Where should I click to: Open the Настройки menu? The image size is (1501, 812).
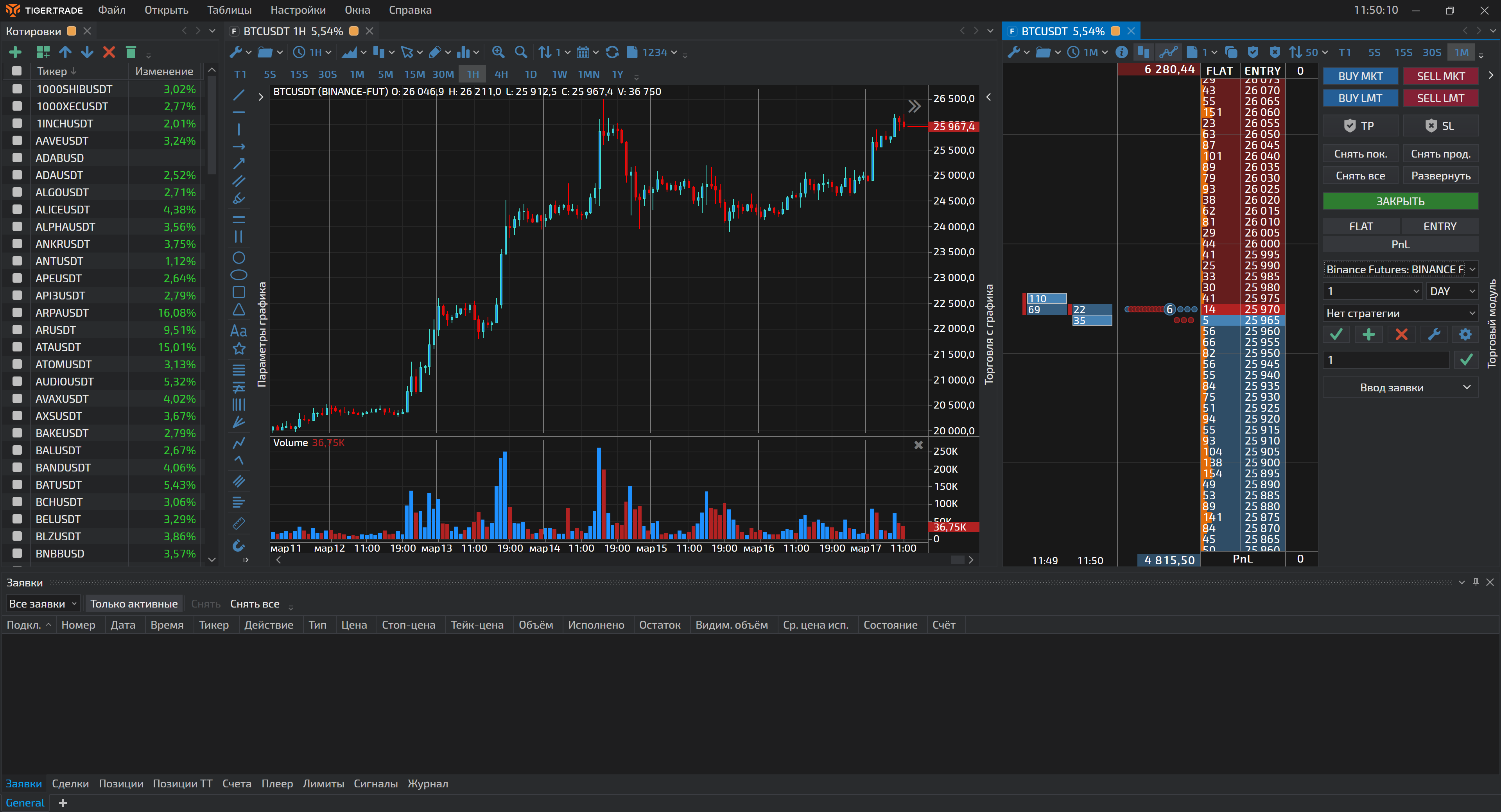[298, 10]
